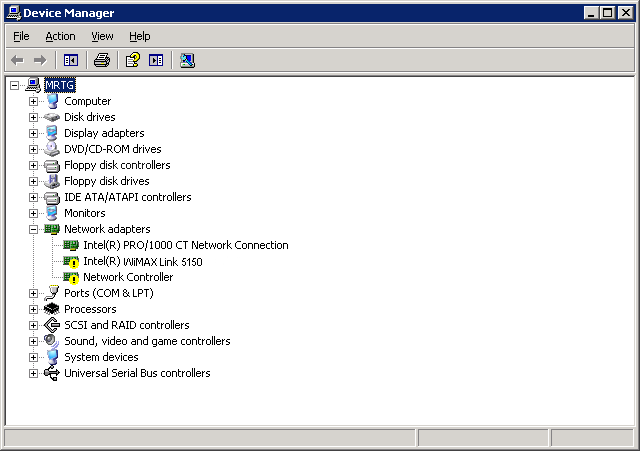The height and width of the screenshot is (451, 640).
Task: Expand the IDE ATA/ATAPI controllers node
Action: pos(33,198)
